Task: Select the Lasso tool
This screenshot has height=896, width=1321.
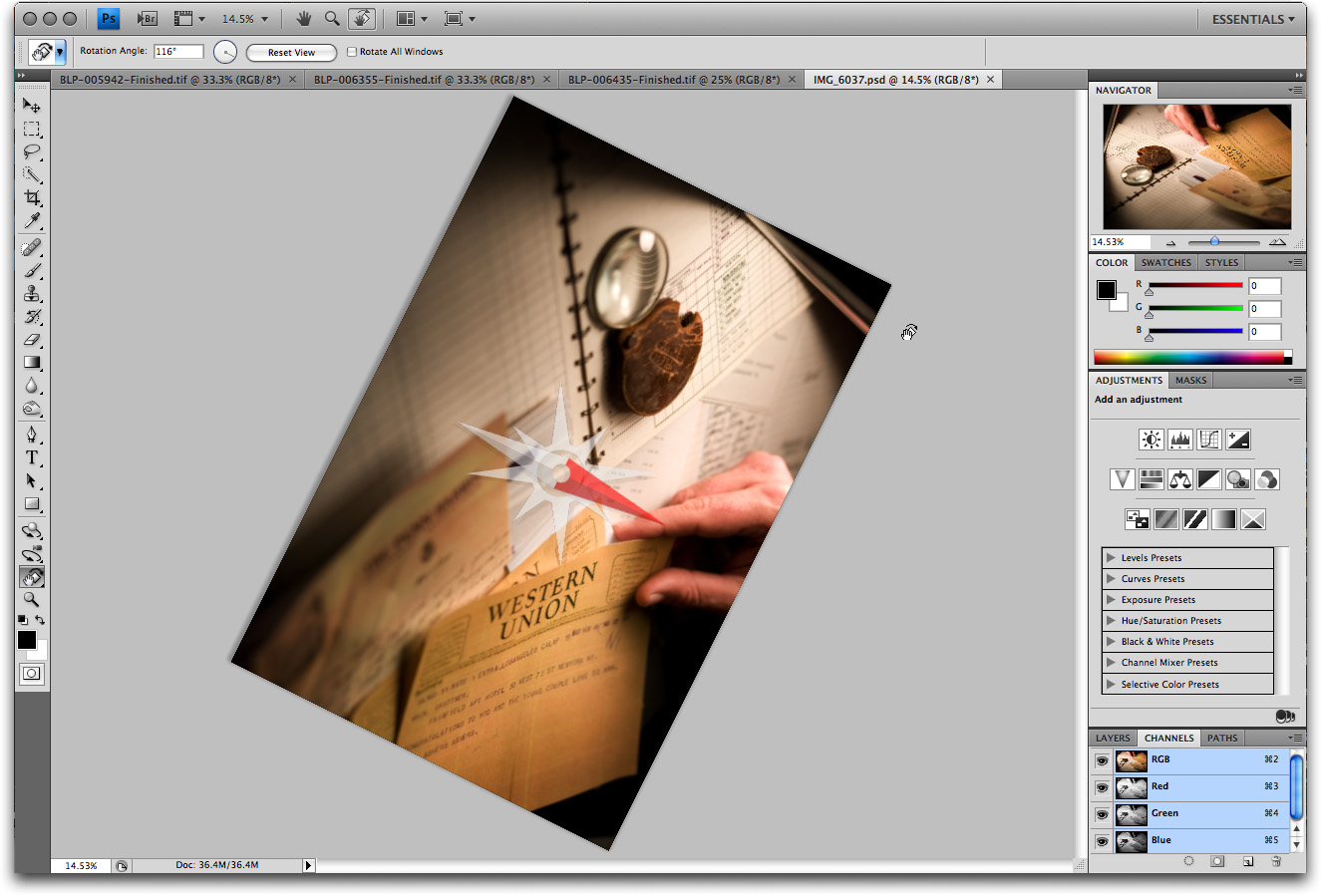Action: click(32, 151)
